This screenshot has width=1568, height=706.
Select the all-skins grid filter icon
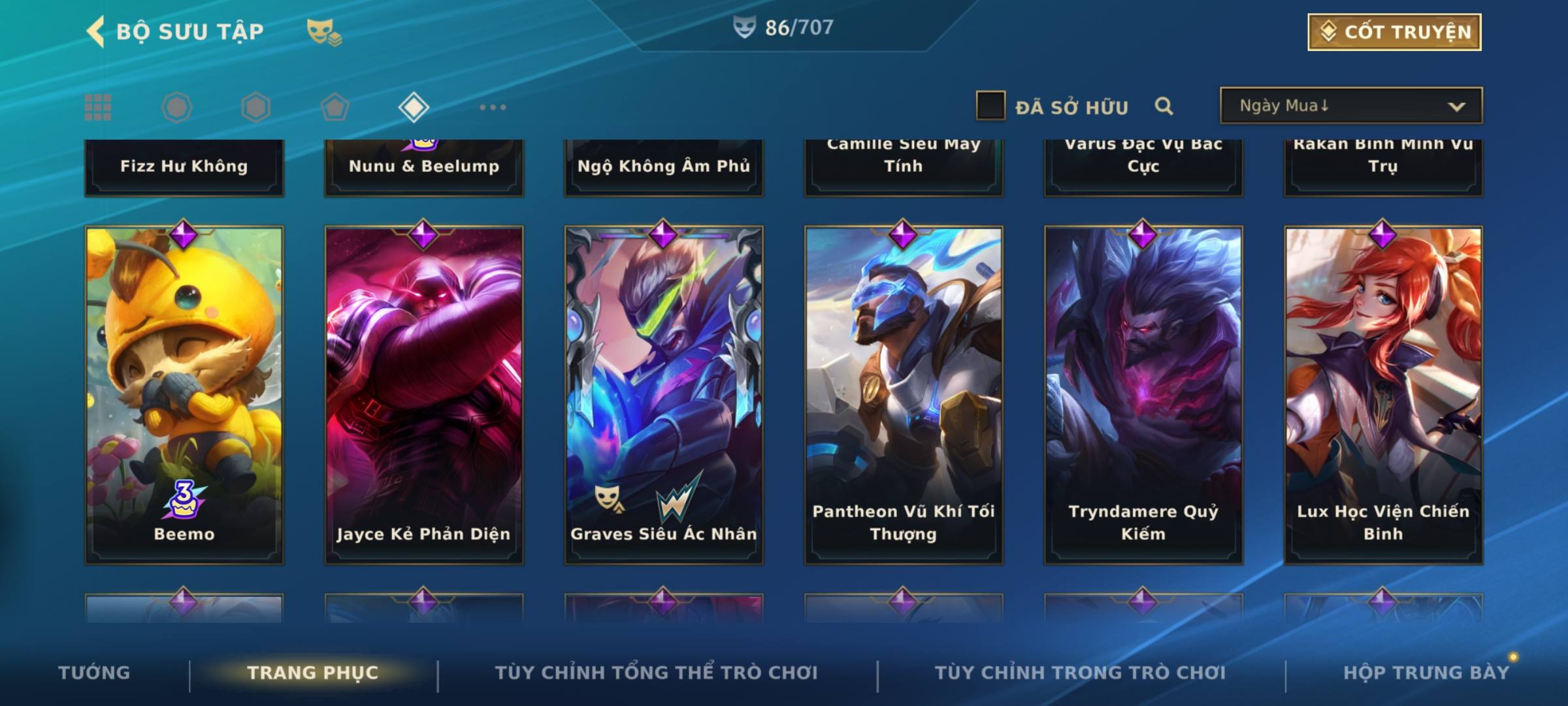[98, 107]
